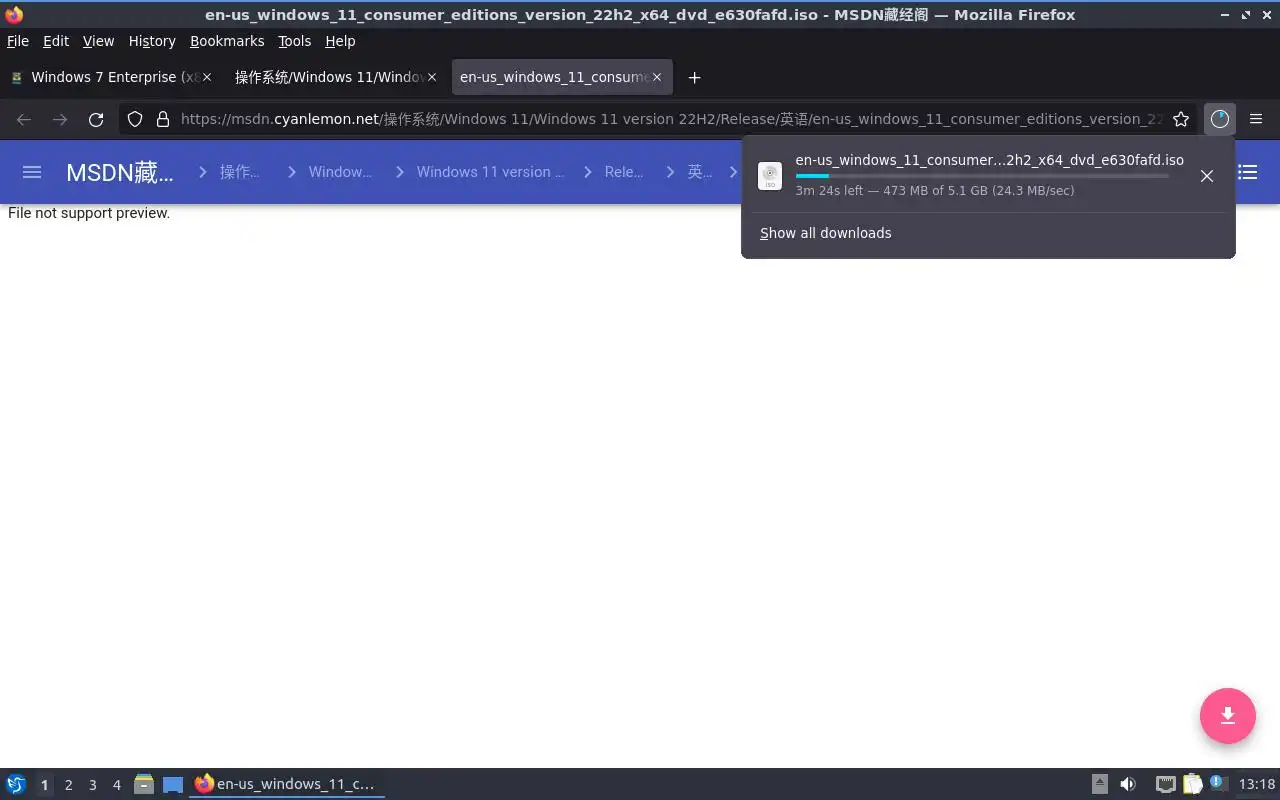Open the Tools menu
The width and height of the screenshot is (1280, 800).
click(x=295, y=41)
